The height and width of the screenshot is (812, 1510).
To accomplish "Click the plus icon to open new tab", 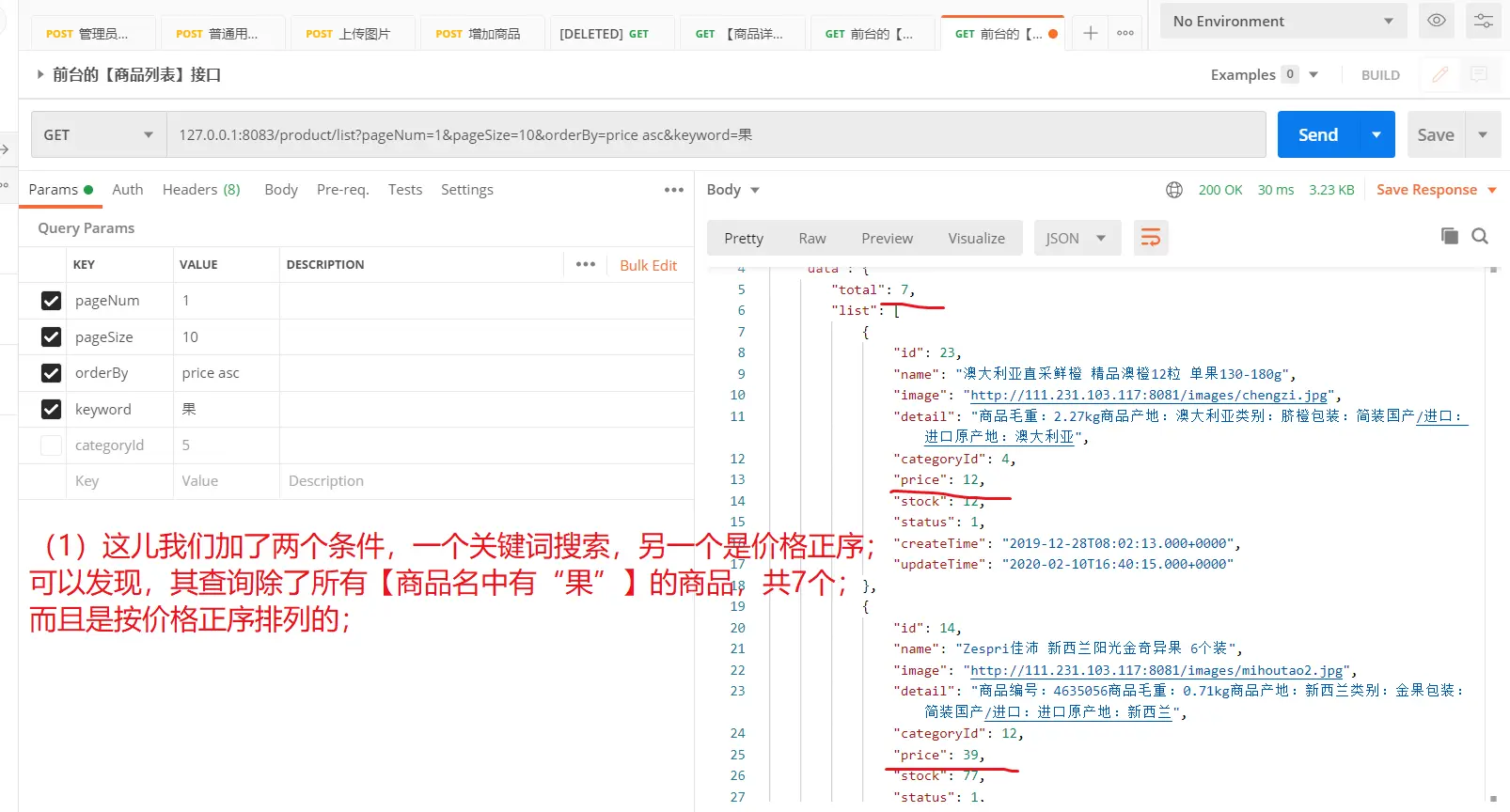I will (1090, 33).
